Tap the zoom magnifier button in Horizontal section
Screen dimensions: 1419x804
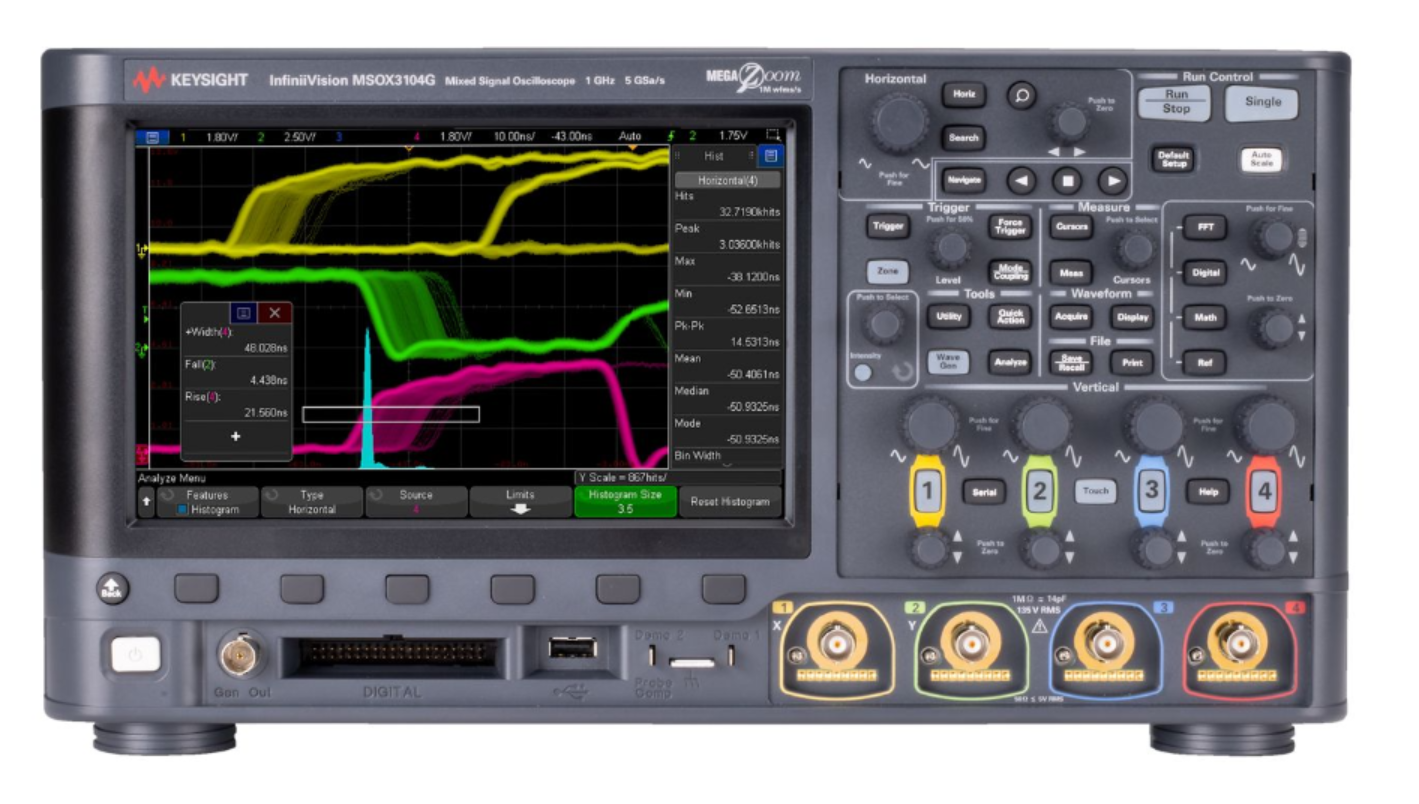(x=1021, y=95)
